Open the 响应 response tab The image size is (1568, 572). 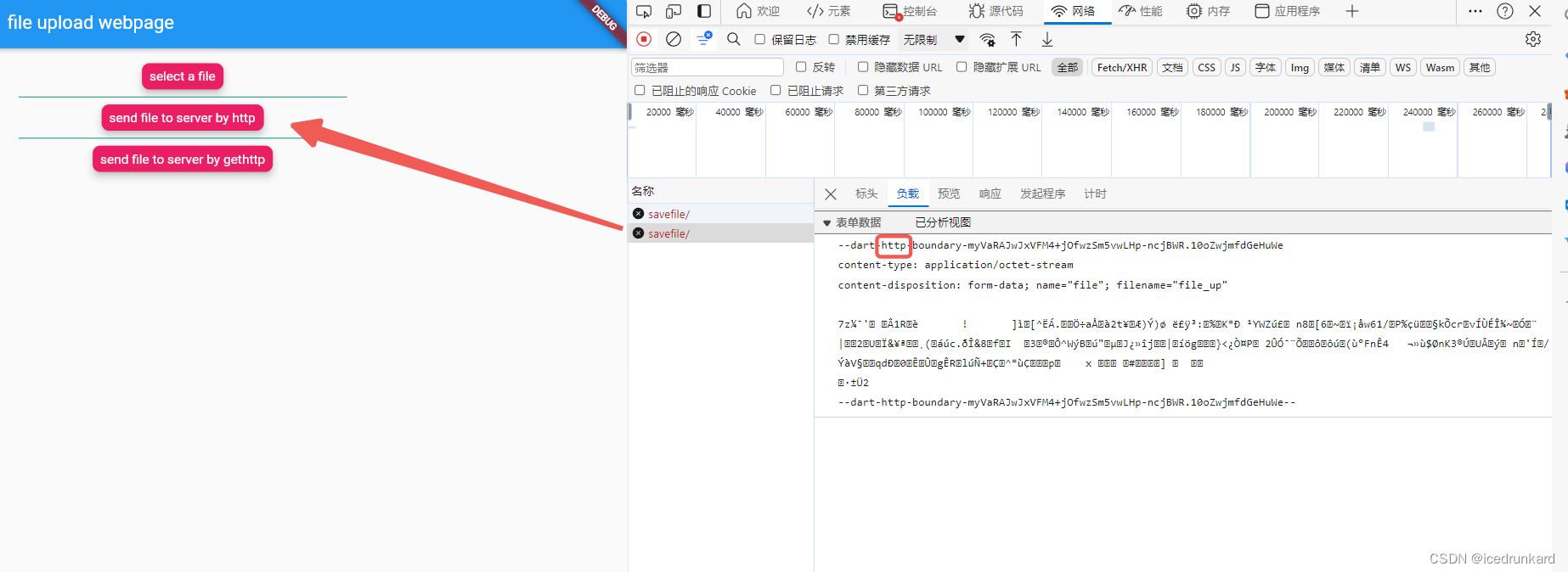tap(990, 194)
